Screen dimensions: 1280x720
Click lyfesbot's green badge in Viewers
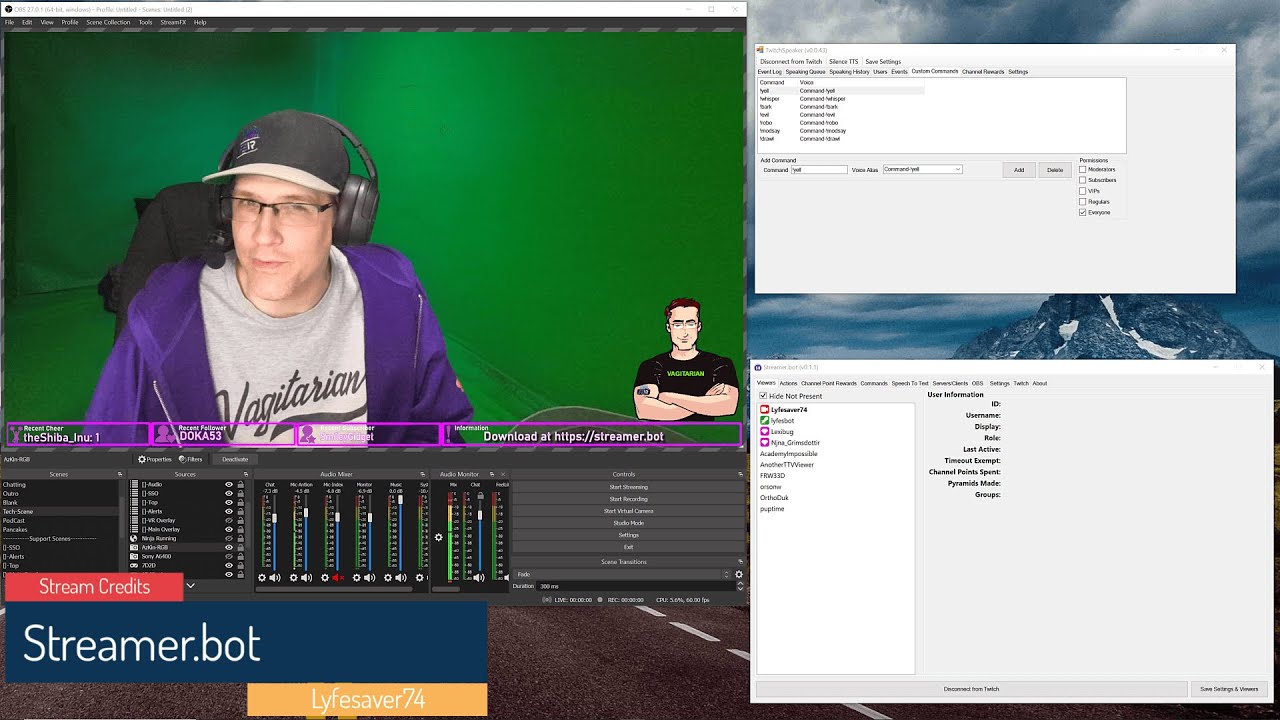765,421
